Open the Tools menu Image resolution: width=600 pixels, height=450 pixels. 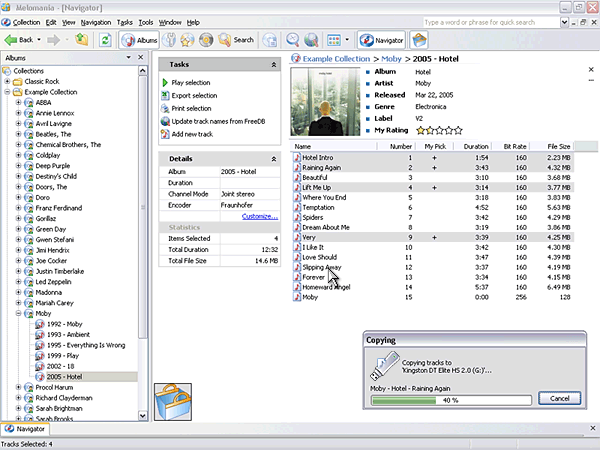(145, 22)
